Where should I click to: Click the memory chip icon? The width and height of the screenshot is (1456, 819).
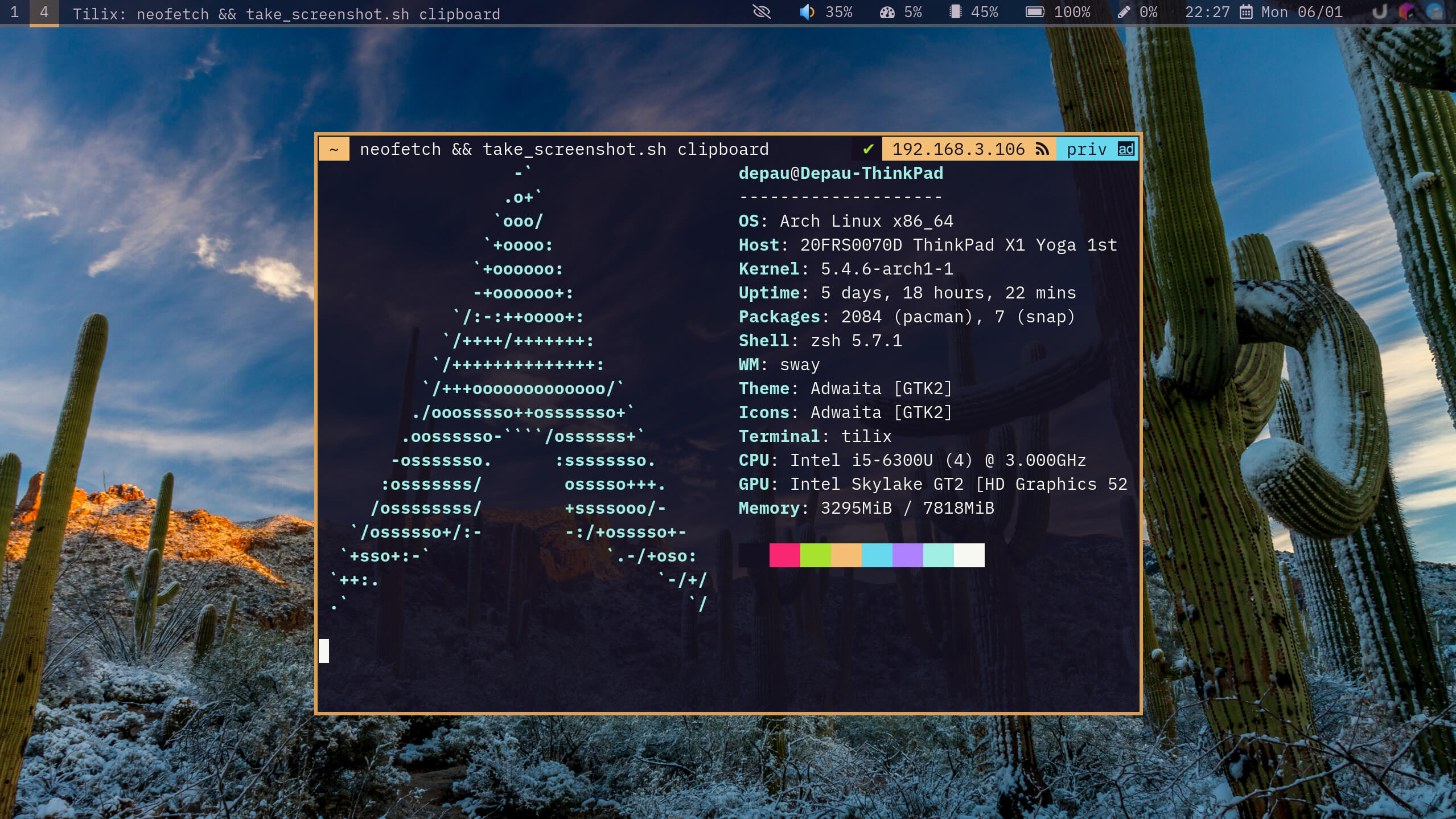tap(955, 12)
